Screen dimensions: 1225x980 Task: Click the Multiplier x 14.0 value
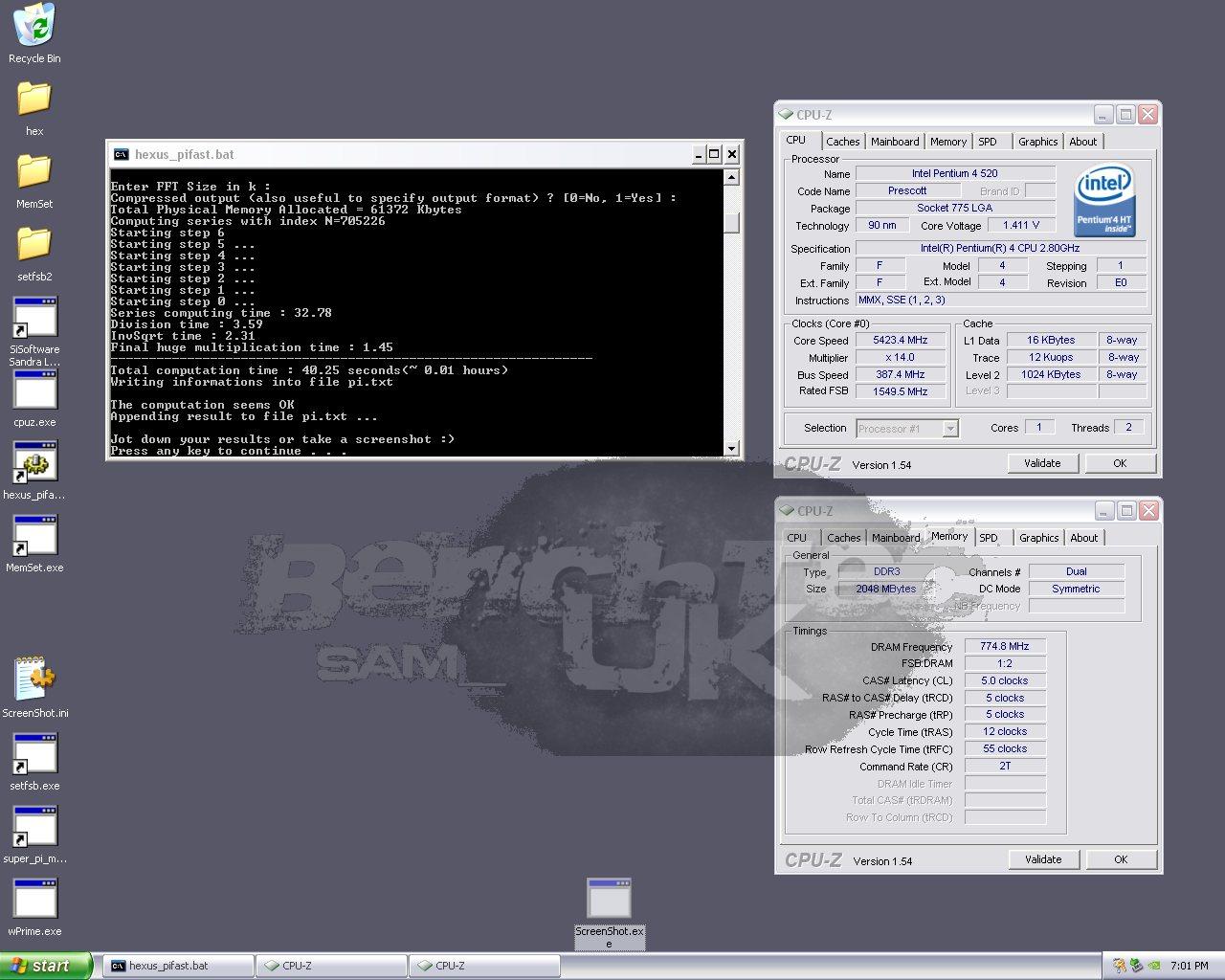[x=900, y=357]
